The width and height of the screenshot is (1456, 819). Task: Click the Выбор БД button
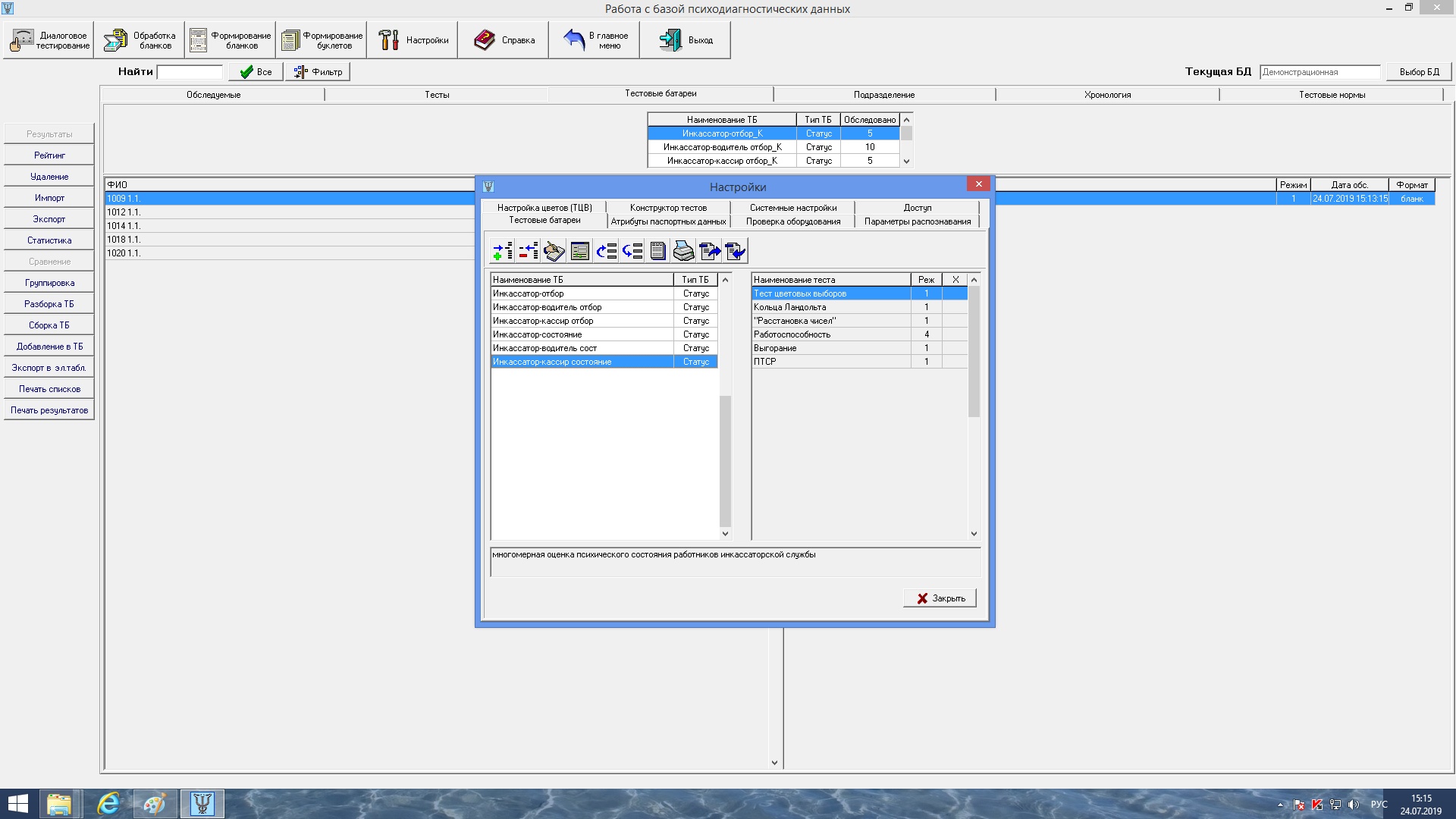point(1419,72)
